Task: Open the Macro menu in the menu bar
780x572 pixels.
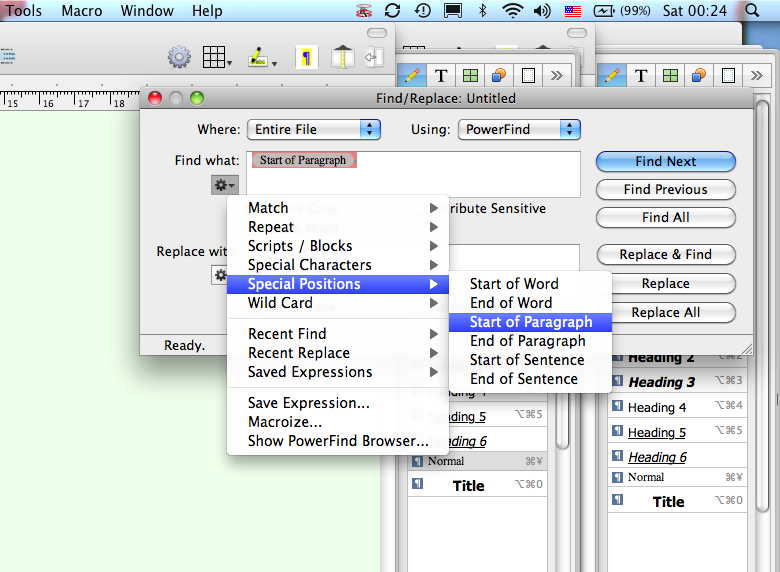Action: 81,11
